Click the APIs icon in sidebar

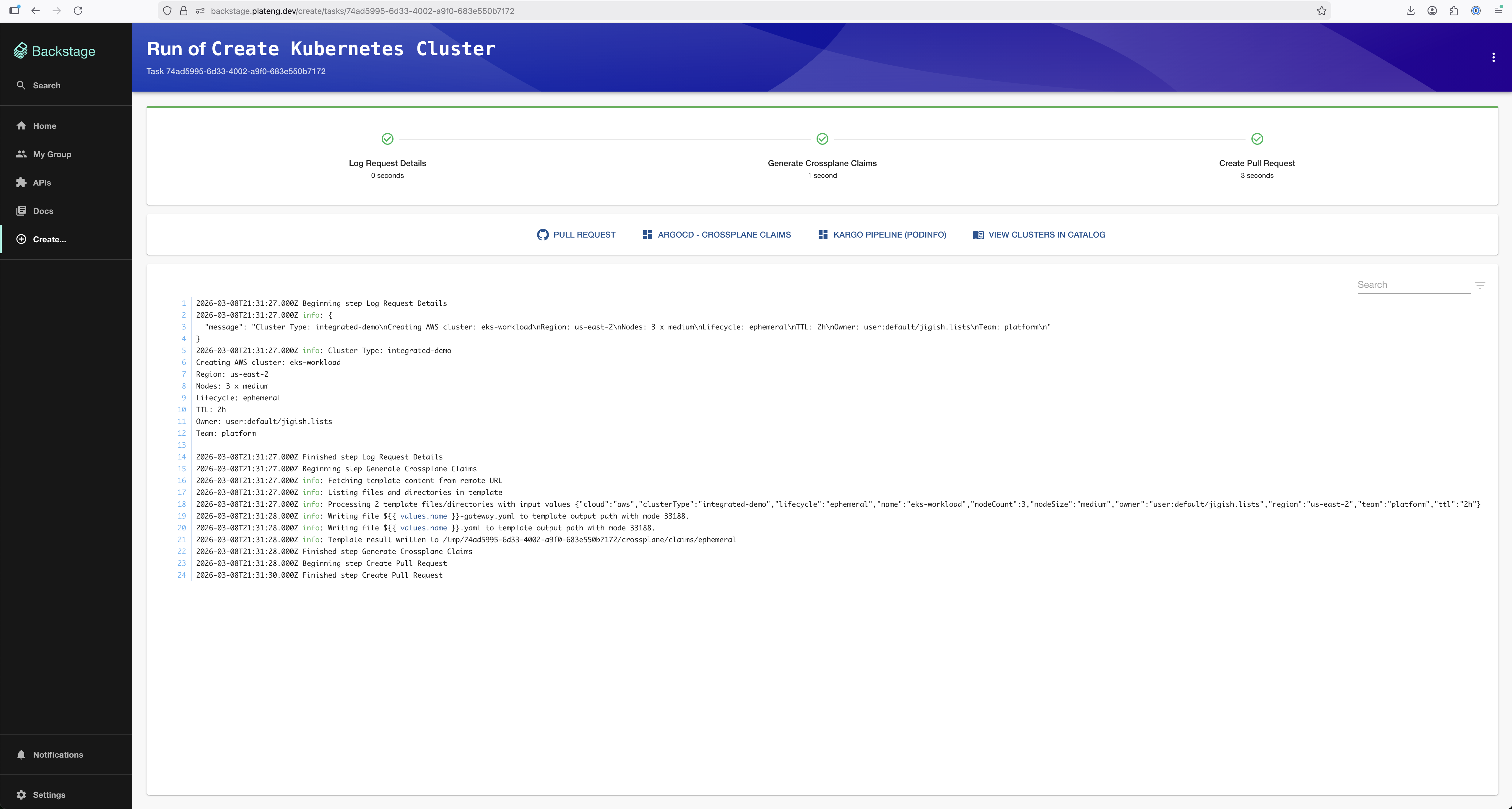click(21, 182)
